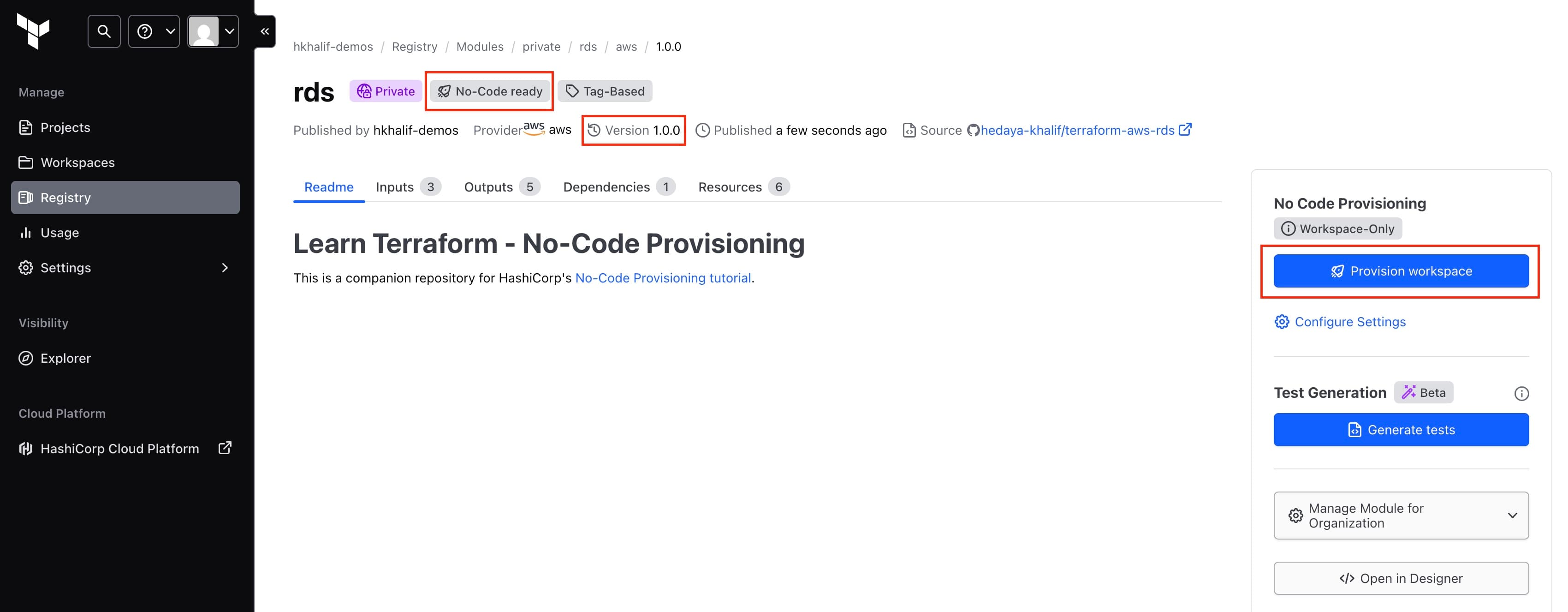
Task: Open the help menu dropdown
Action: pyautogui.click(x=154, y=31)
